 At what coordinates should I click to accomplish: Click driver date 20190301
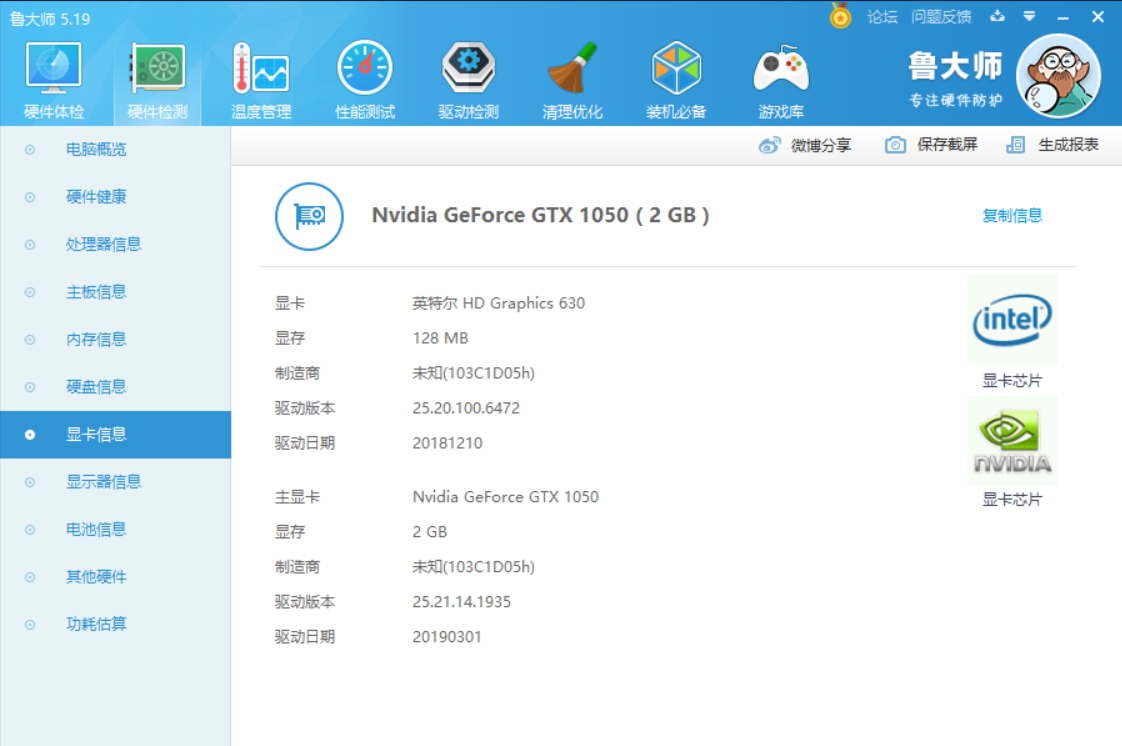coord(447,637)
